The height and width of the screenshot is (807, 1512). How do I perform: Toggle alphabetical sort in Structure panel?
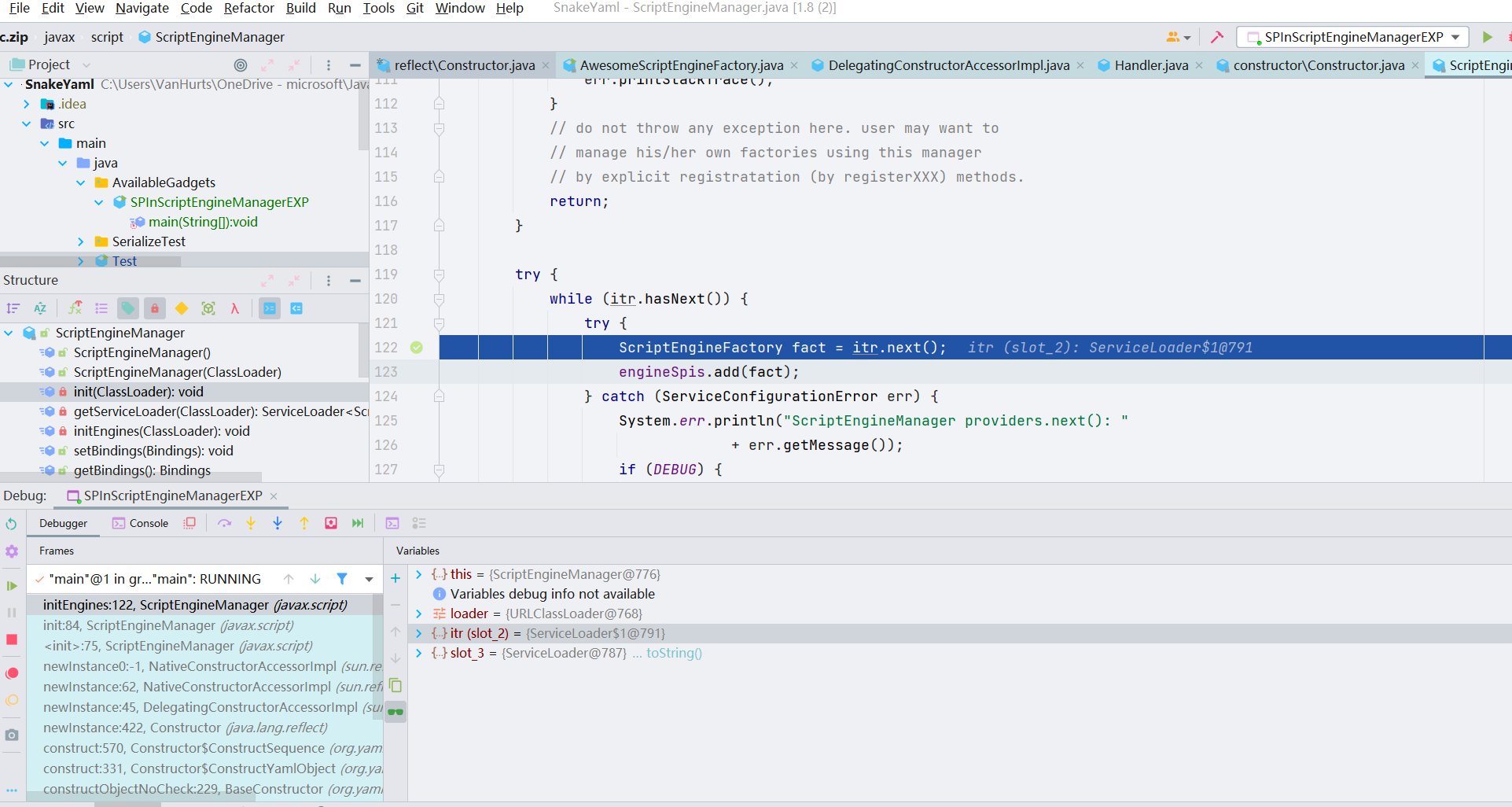point(40,308)
